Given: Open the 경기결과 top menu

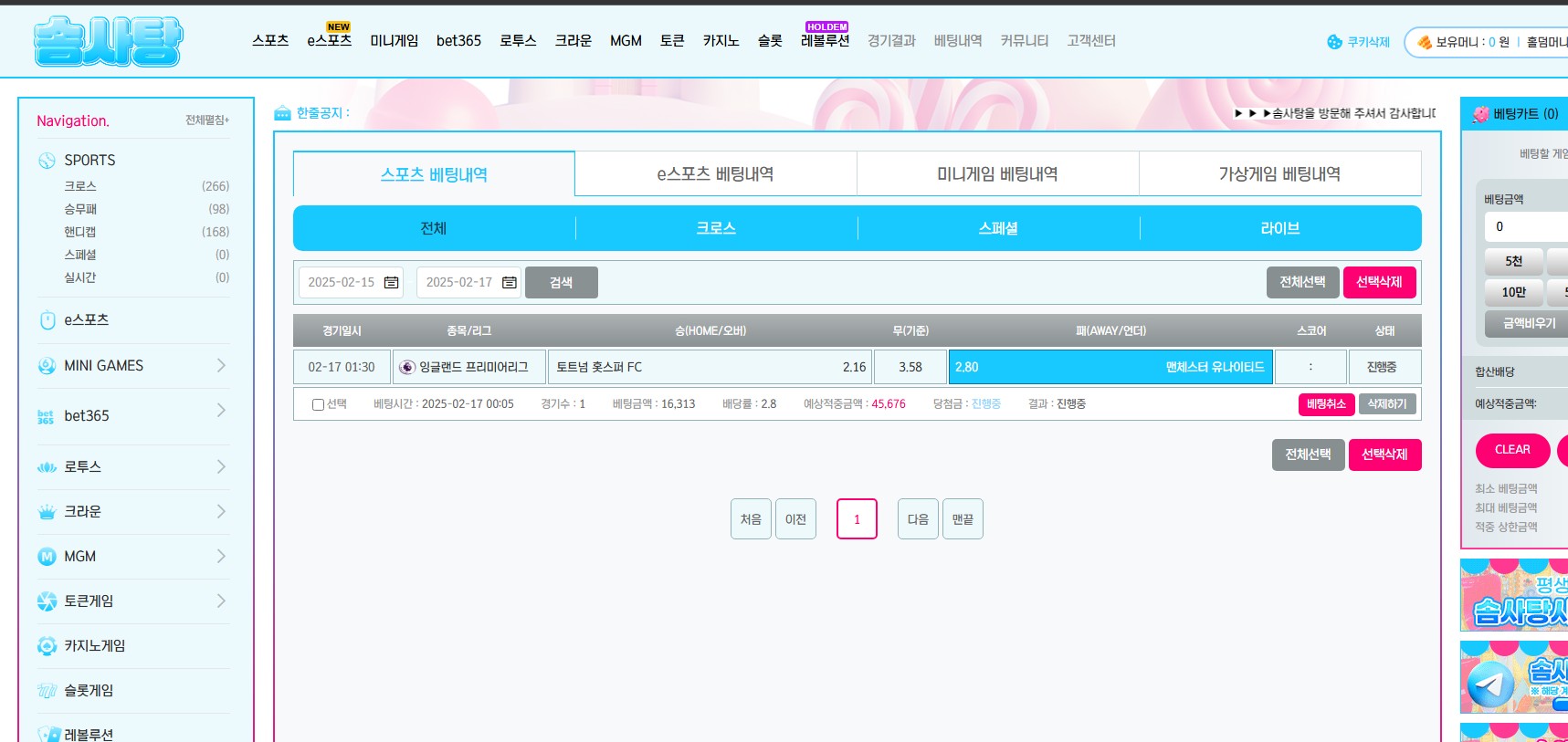Looking at the screenshot, I should 891,41.
